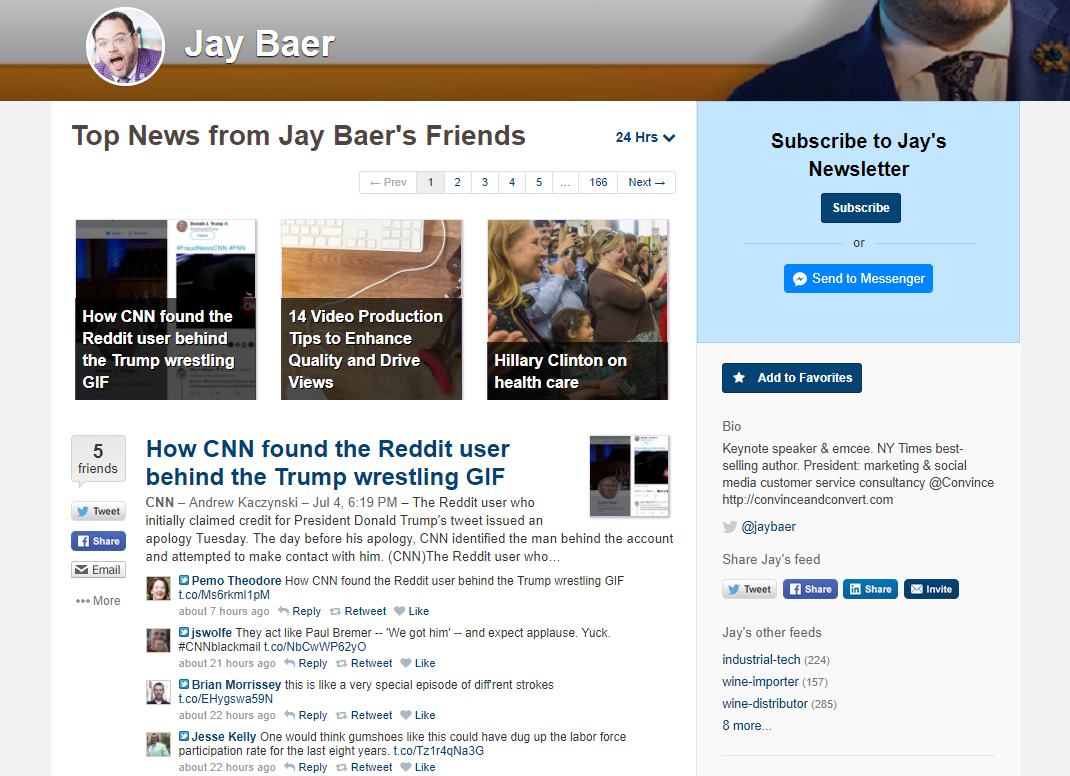Screen dimensions: 1070x776
Task: Open the jswolfe username link
Action: point(212,633)
